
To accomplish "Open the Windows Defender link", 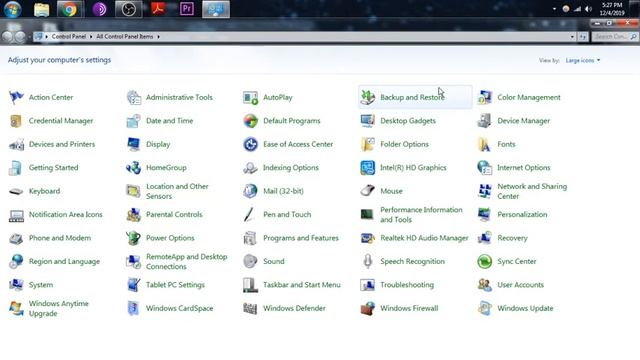I will (x=294, y=309).
